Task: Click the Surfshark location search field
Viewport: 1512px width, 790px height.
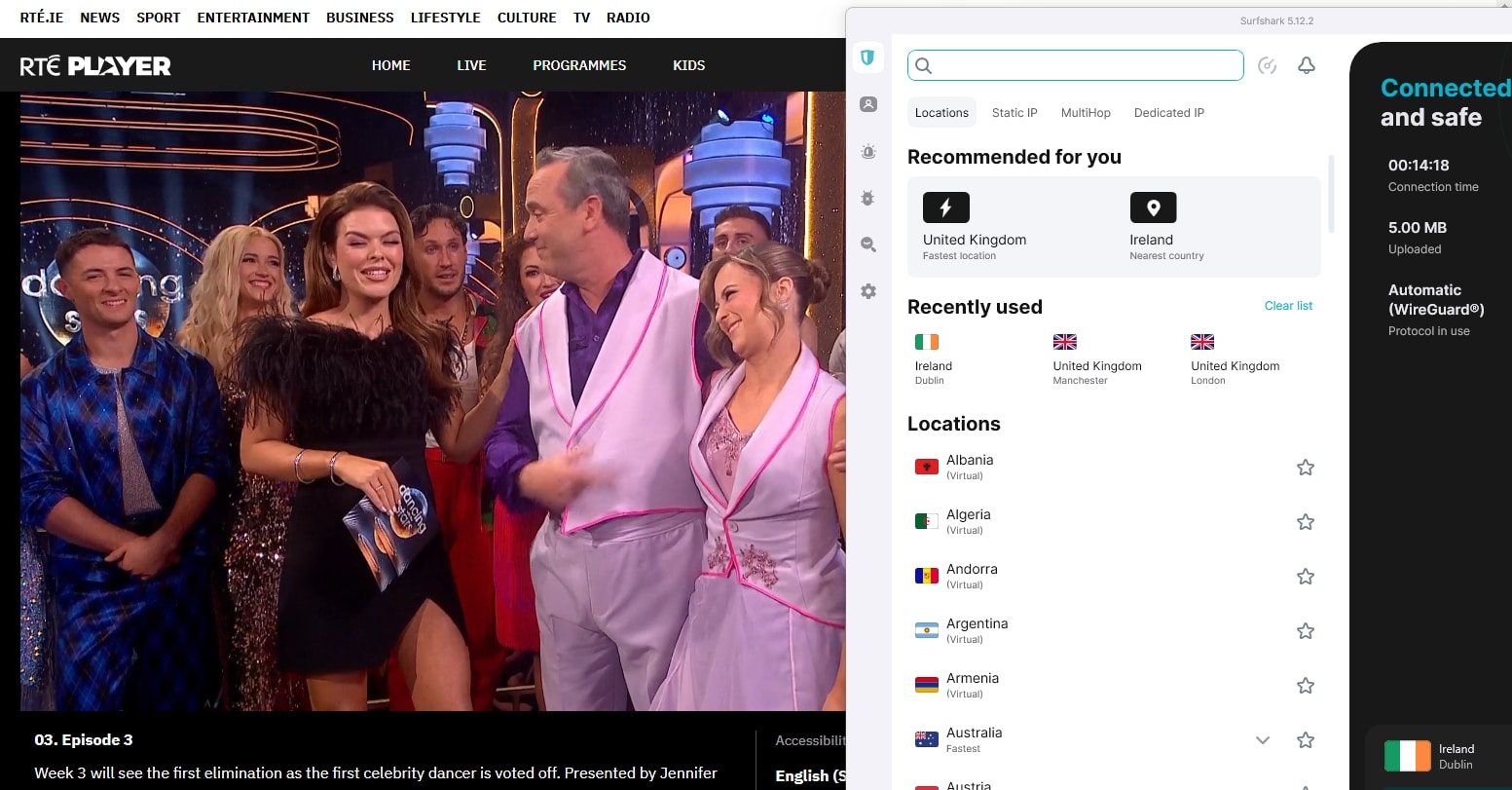Action: (x=1076, y=65)
